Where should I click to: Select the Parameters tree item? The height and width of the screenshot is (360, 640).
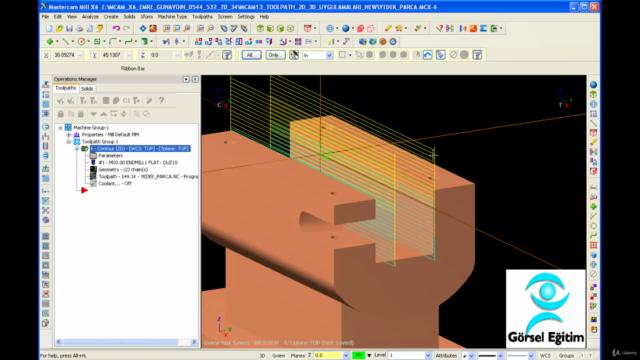point(110,156)
